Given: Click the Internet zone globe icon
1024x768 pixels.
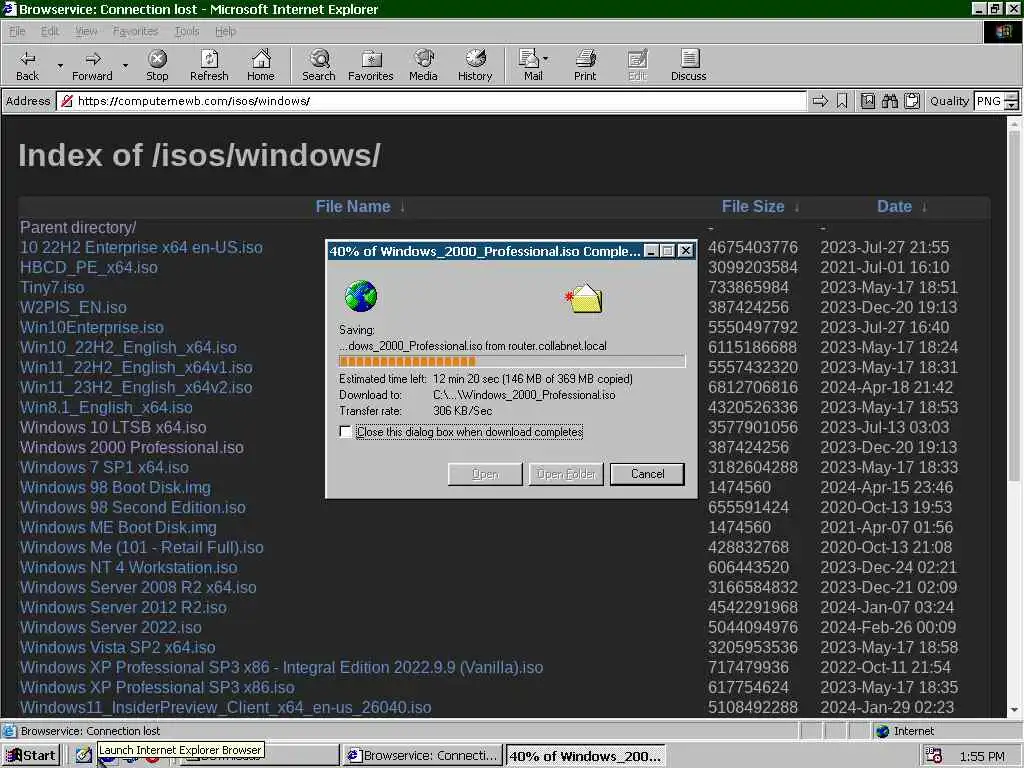Looking at the screenshot, I should tap(882, 731).
